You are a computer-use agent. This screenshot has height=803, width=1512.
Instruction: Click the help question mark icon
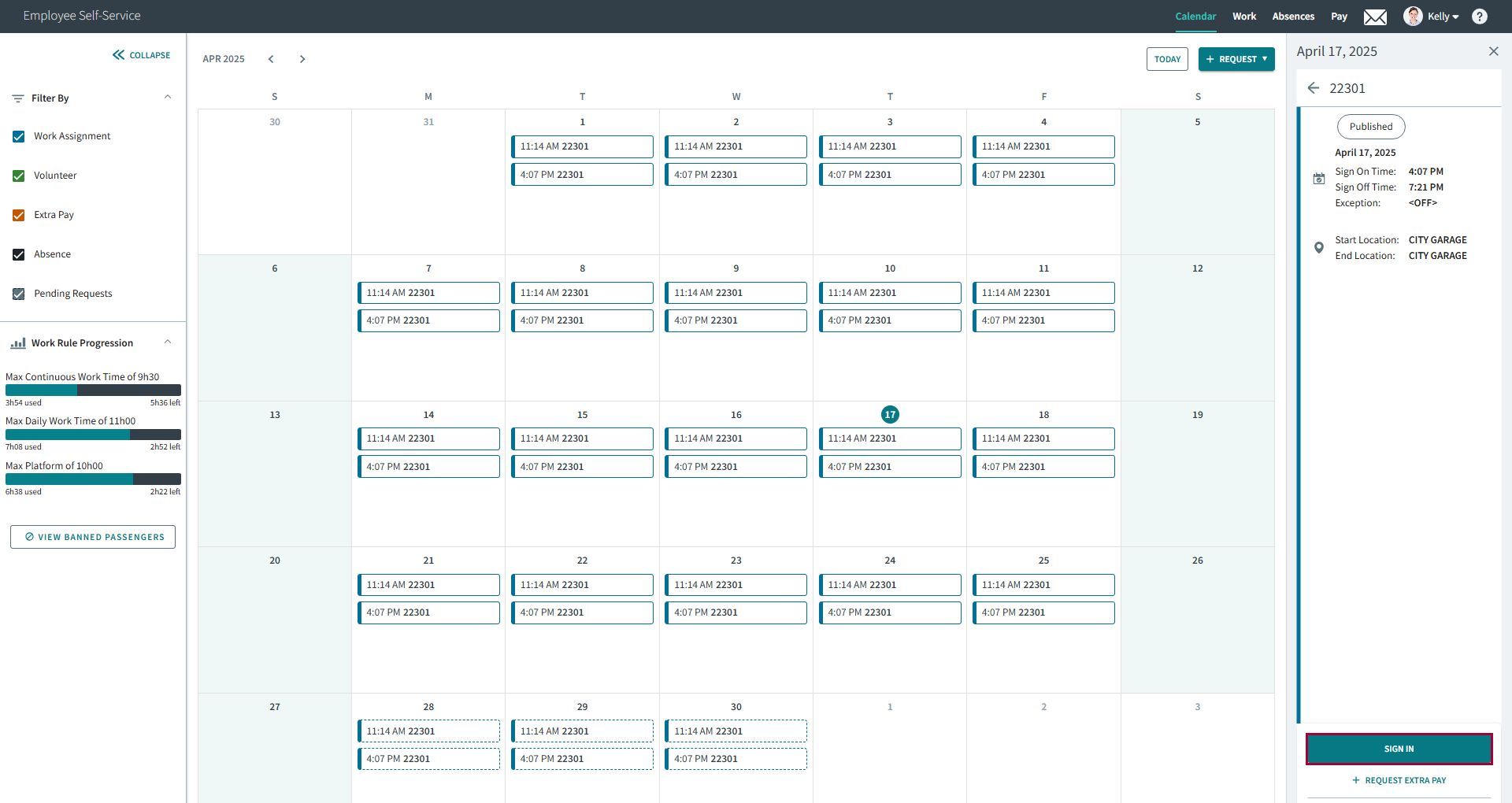[x=1480, y=17]
